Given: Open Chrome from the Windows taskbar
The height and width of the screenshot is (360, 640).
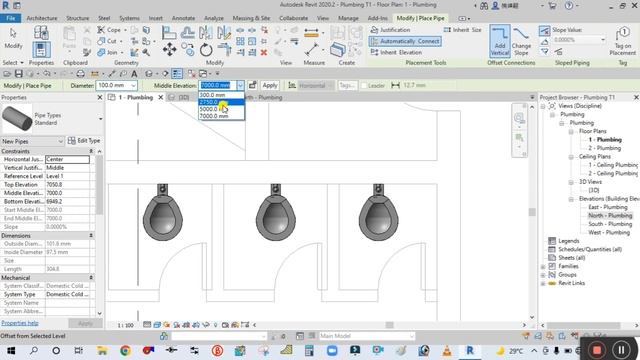Looking at the screenshot, I should 125,350.
